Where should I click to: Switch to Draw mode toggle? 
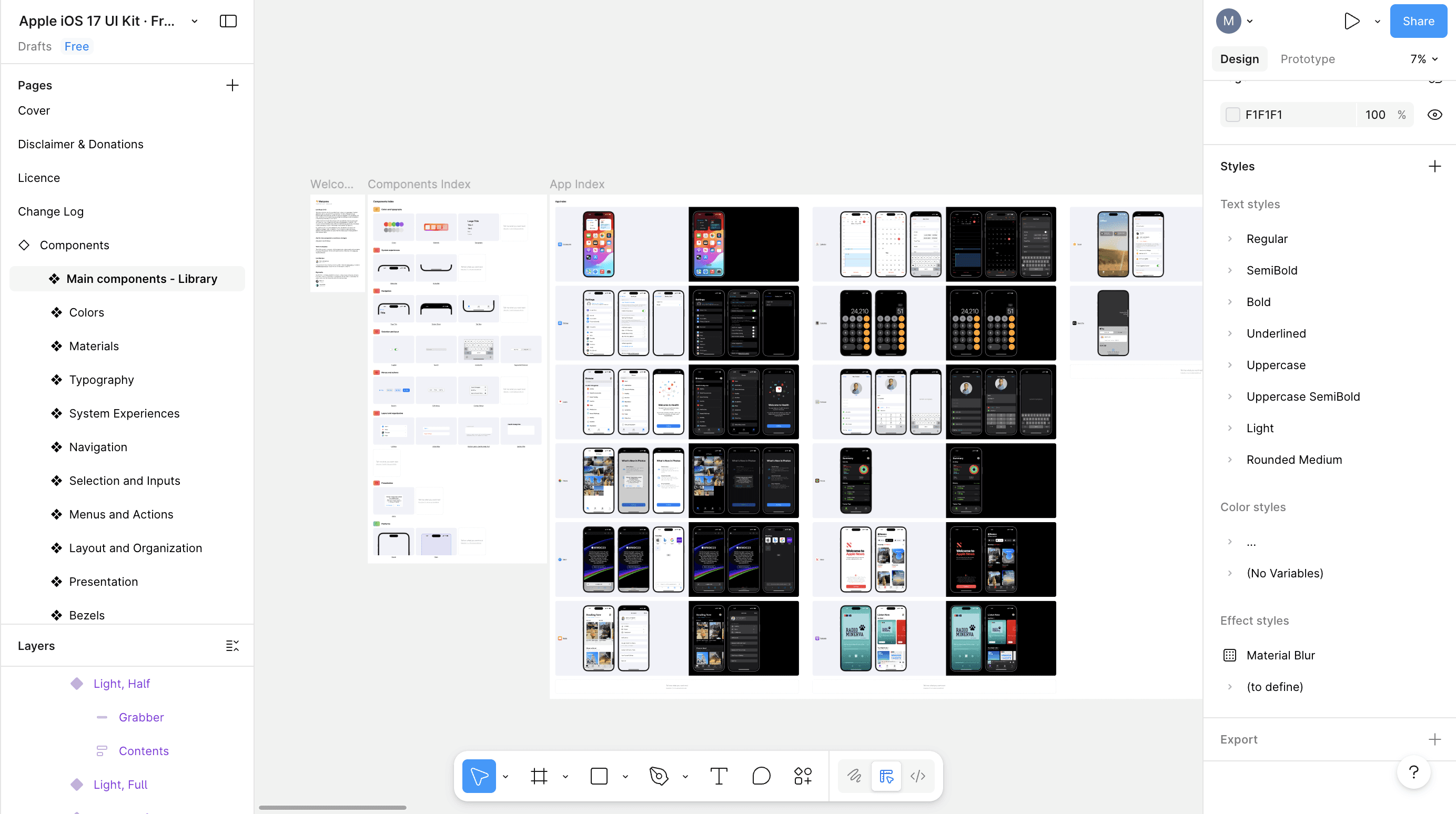(854, 776)
